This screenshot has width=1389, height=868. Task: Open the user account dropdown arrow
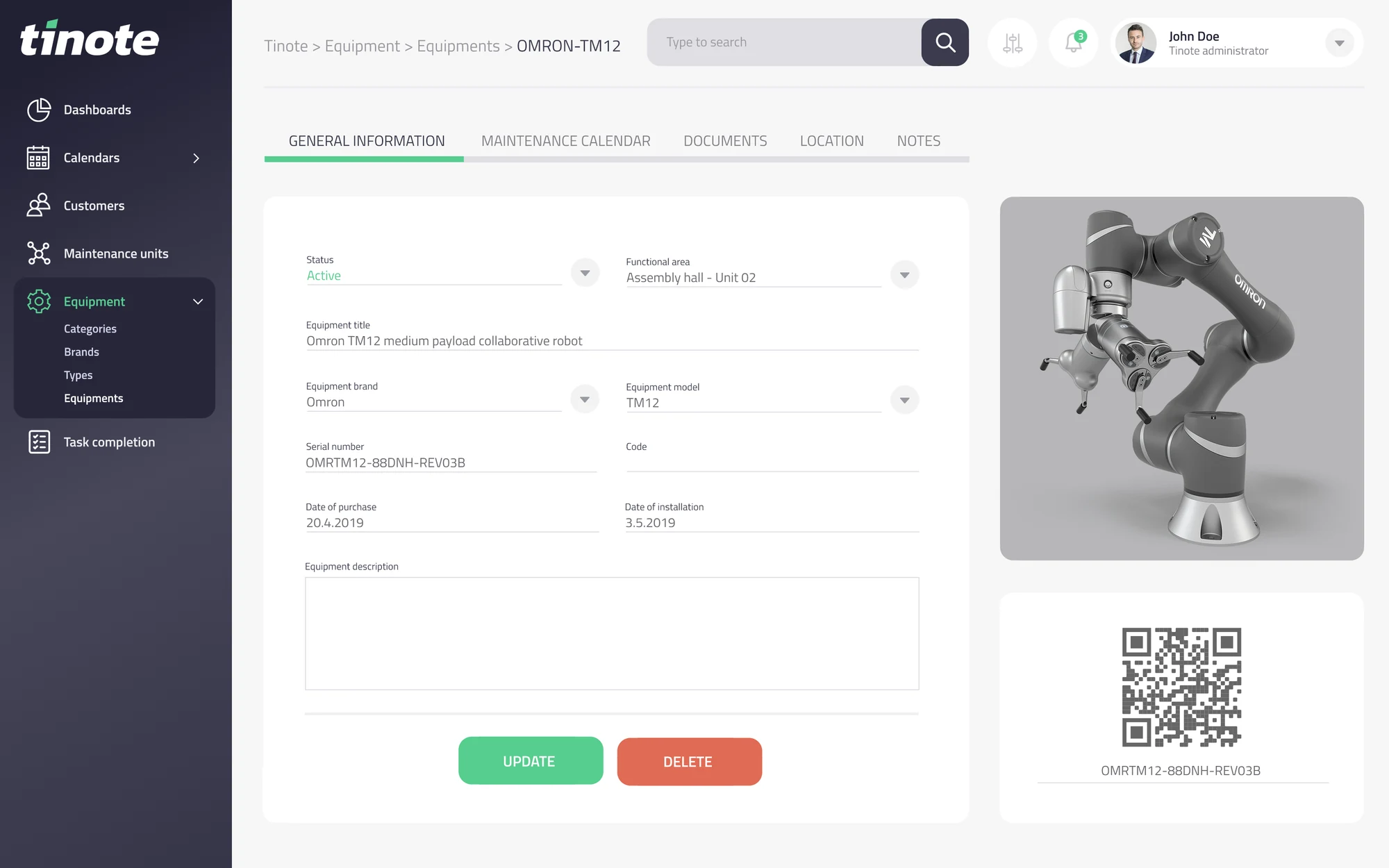click(x=1340, y=43)
